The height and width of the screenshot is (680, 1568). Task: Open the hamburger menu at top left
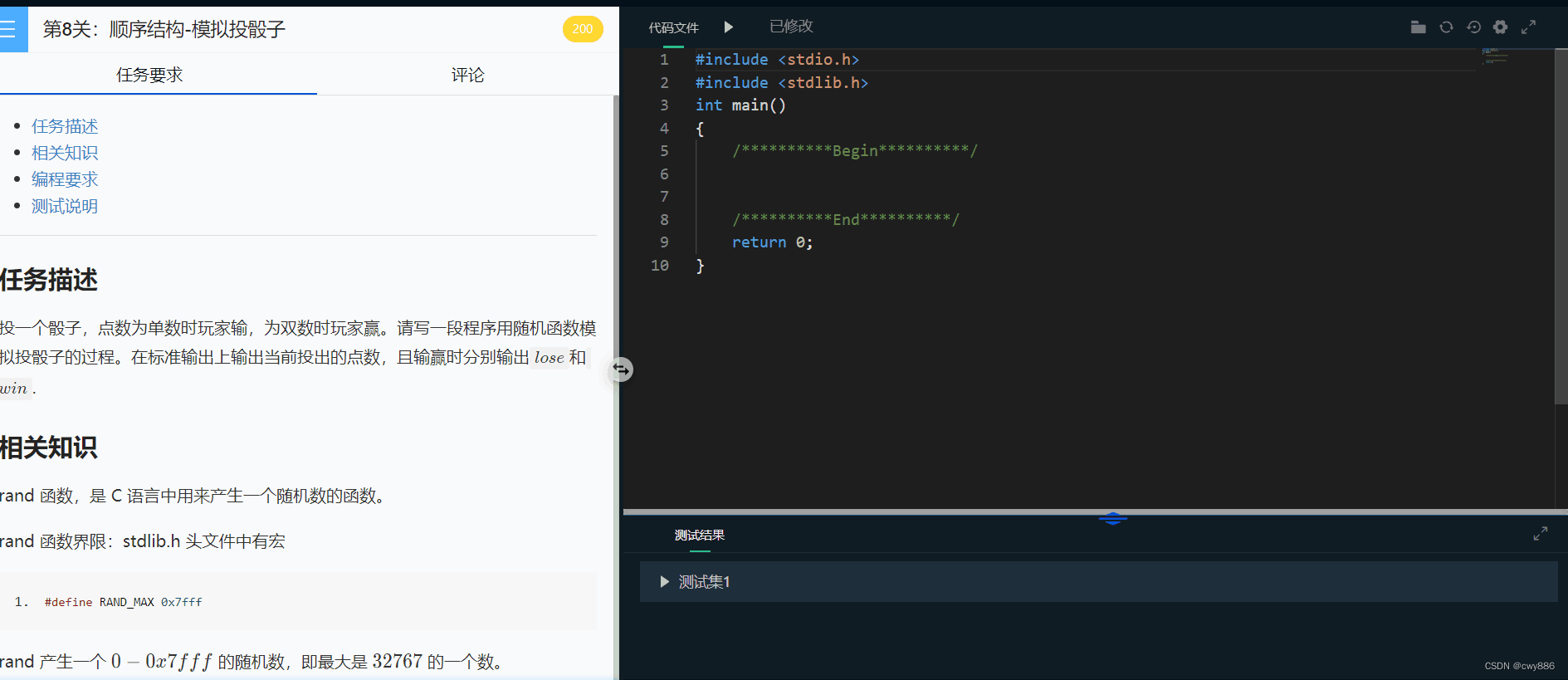click(8, 29)
